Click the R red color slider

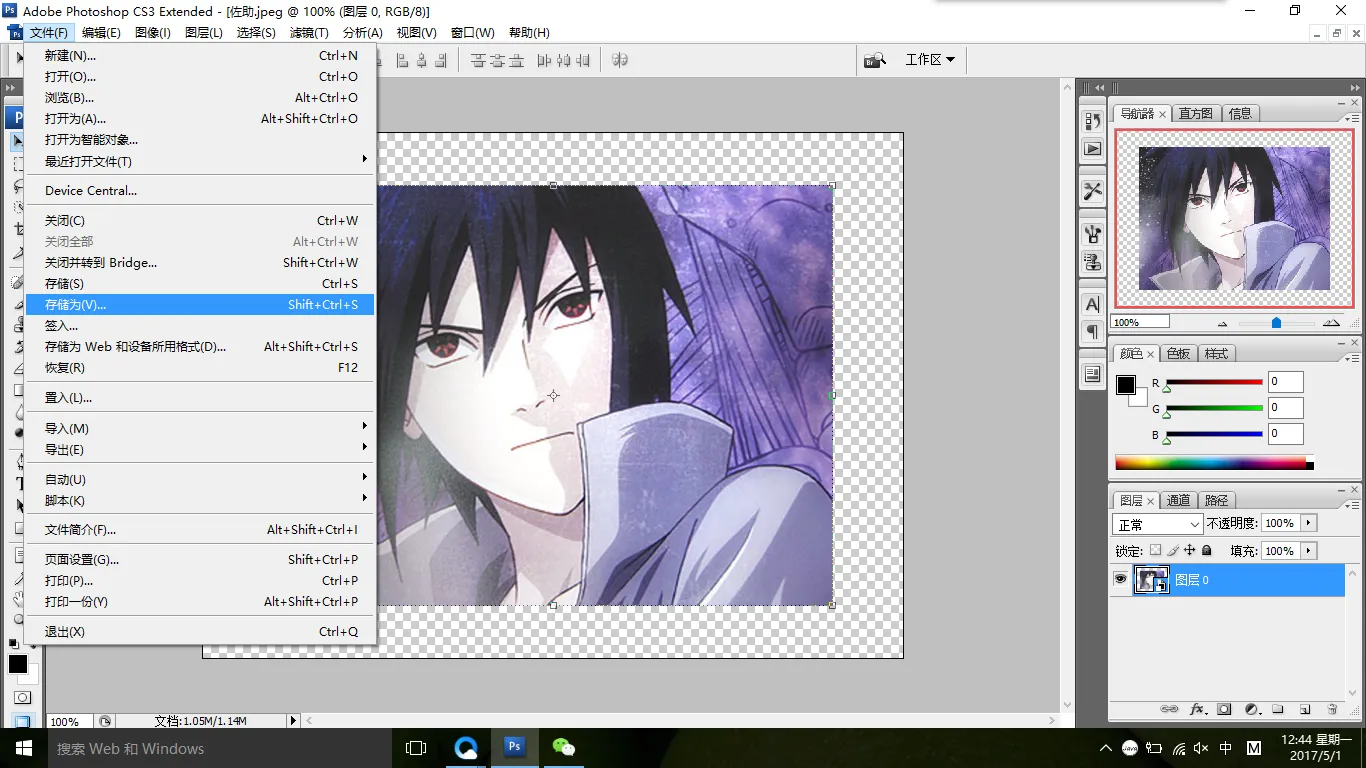[1214, 382]
